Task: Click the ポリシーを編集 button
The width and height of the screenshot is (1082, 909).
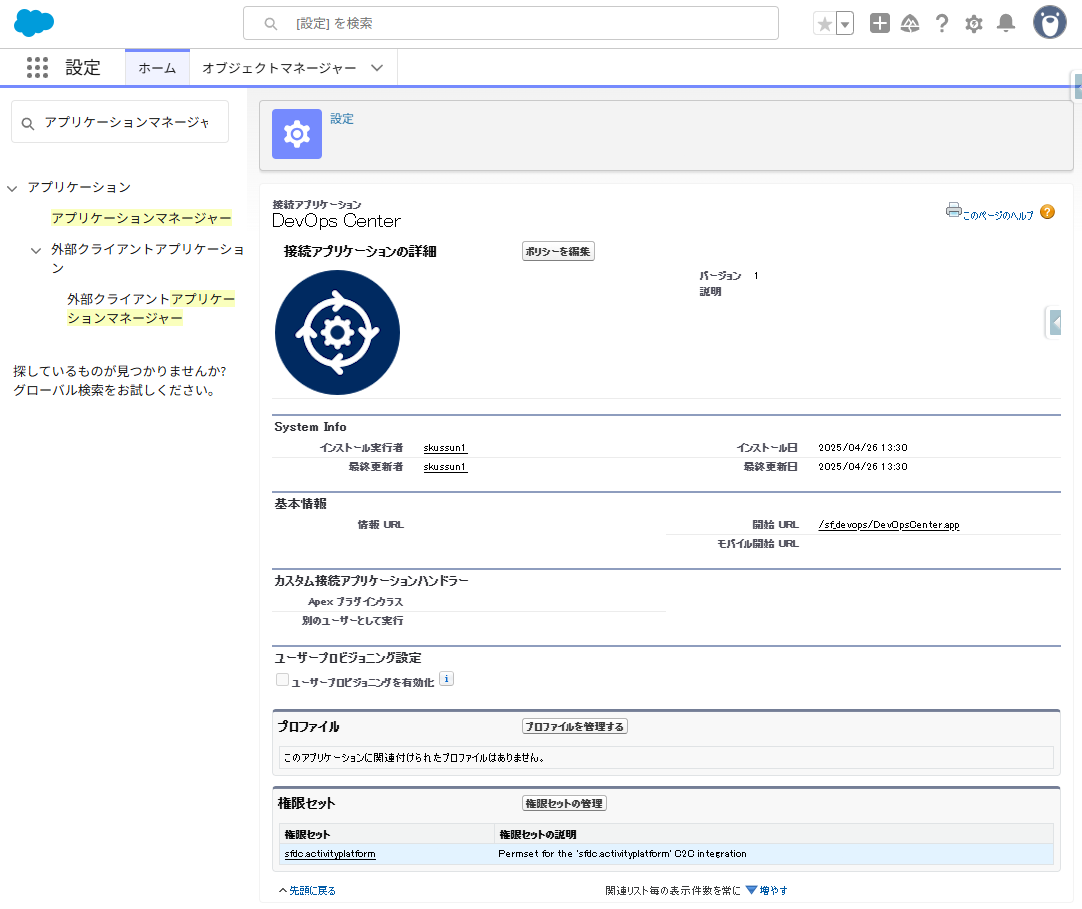Action: pos(558,251)
